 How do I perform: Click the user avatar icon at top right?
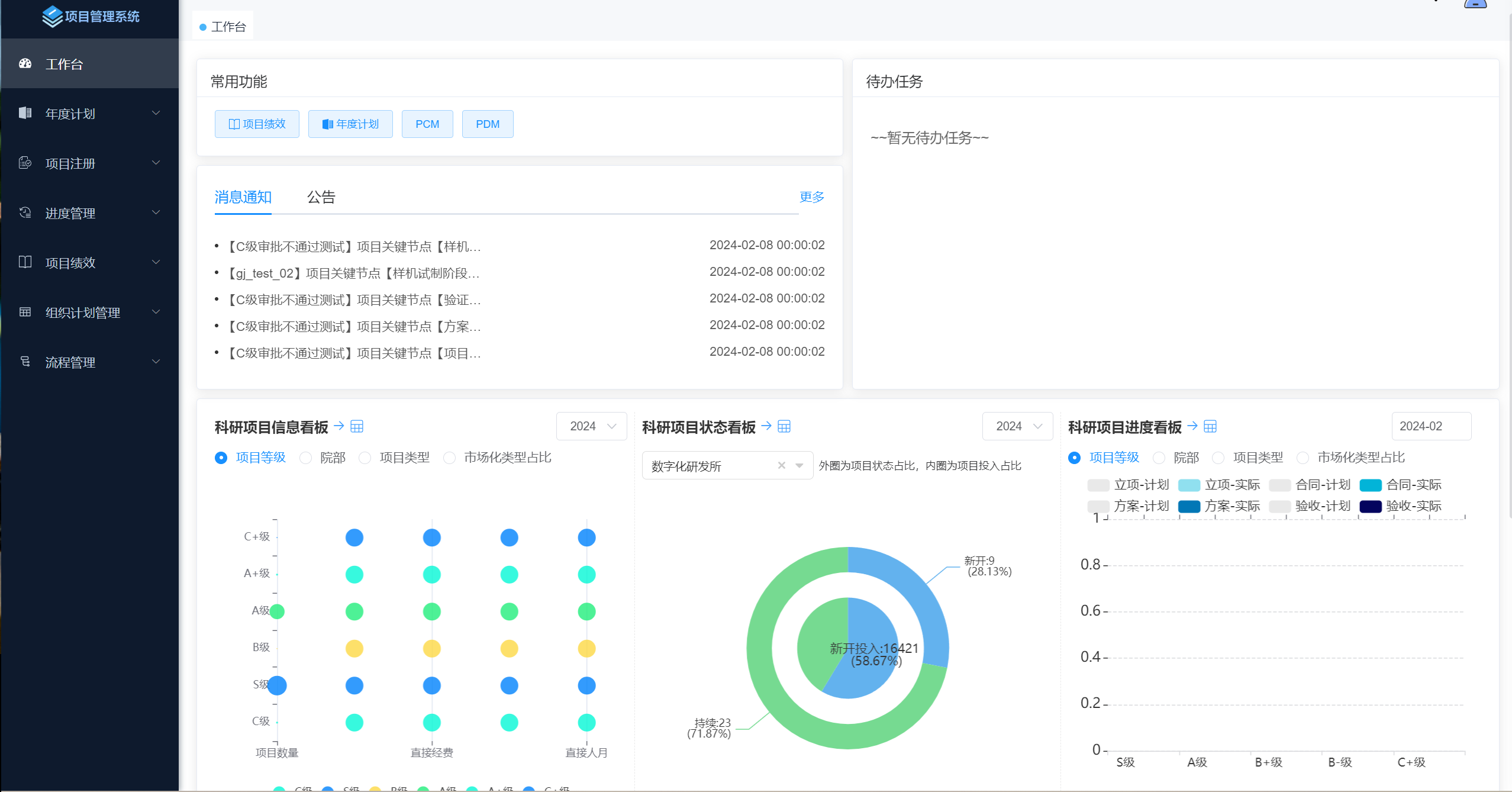[1475, 4]
